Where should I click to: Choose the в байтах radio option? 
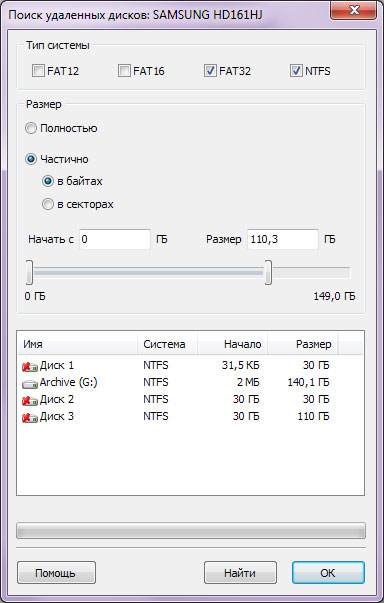point(48,181)
